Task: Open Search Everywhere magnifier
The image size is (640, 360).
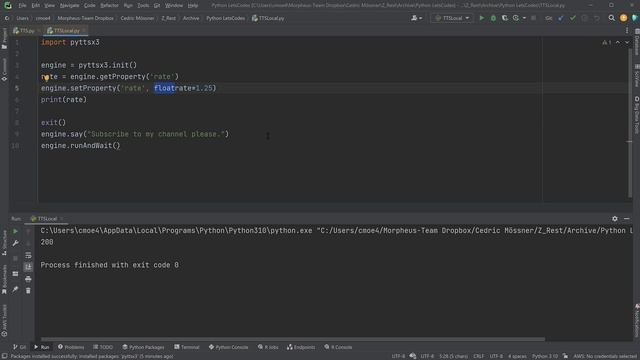Action: (x=611, y=18)
